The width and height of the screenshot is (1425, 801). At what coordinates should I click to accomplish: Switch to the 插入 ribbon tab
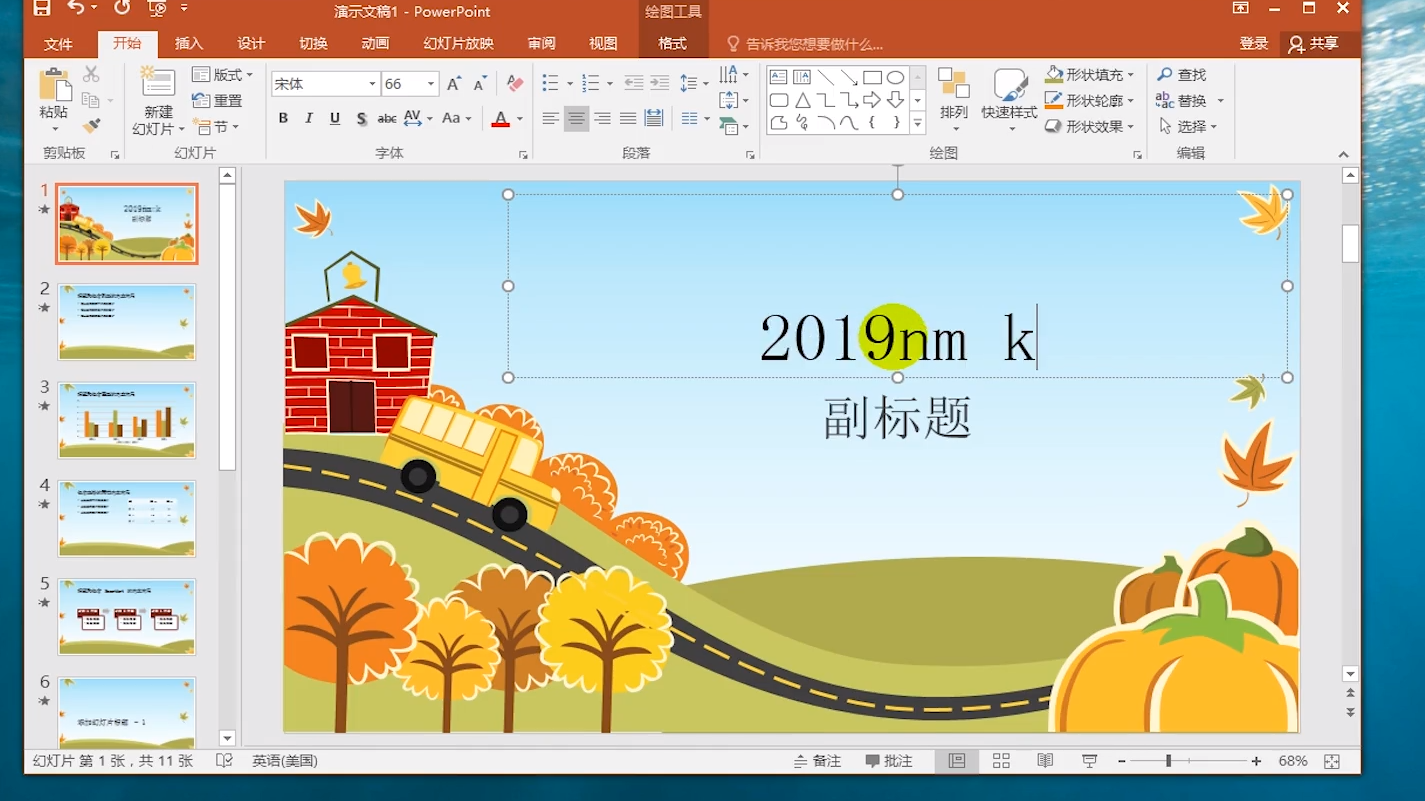tap(189, 43)
